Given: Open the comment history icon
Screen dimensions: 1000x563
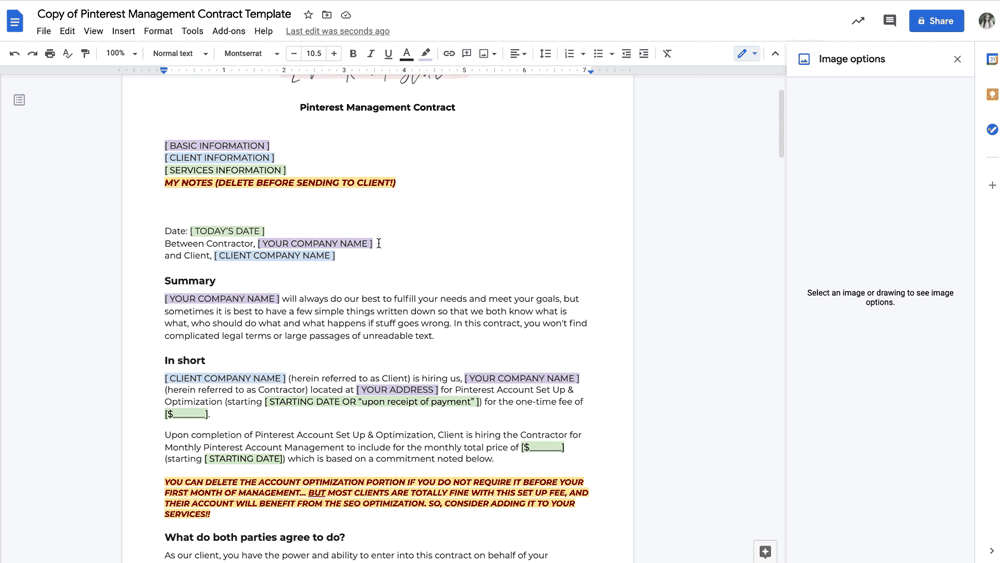Looking at the screenshot, I should point(889,21).
